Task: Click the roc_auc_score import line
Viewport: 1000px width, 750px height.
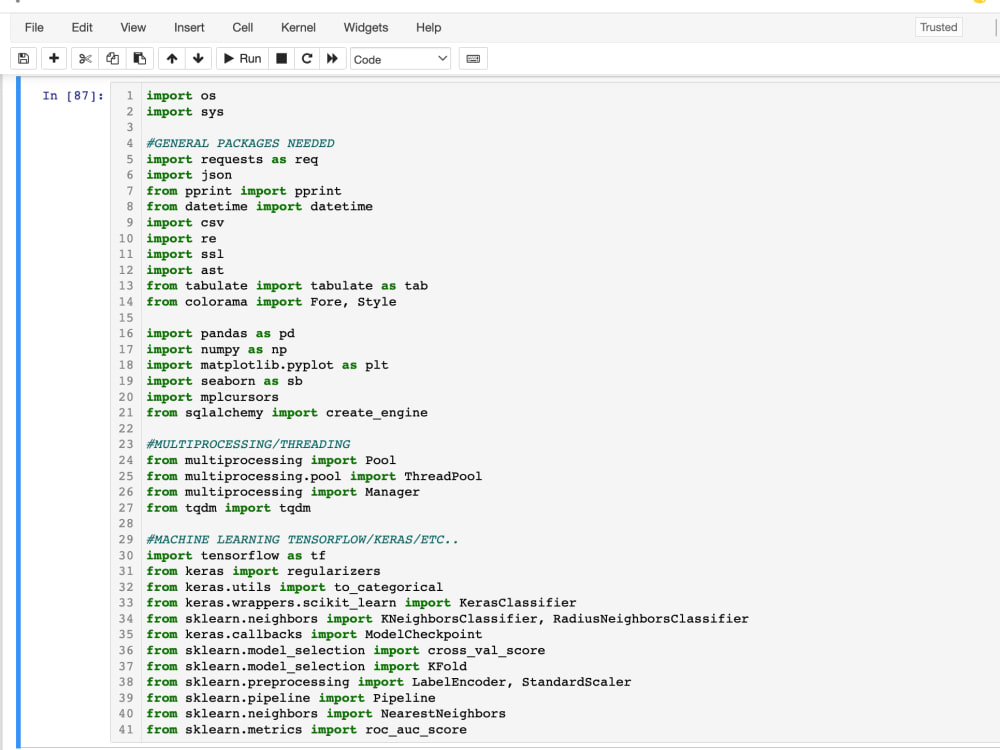Action: click(x=307, y=729)
